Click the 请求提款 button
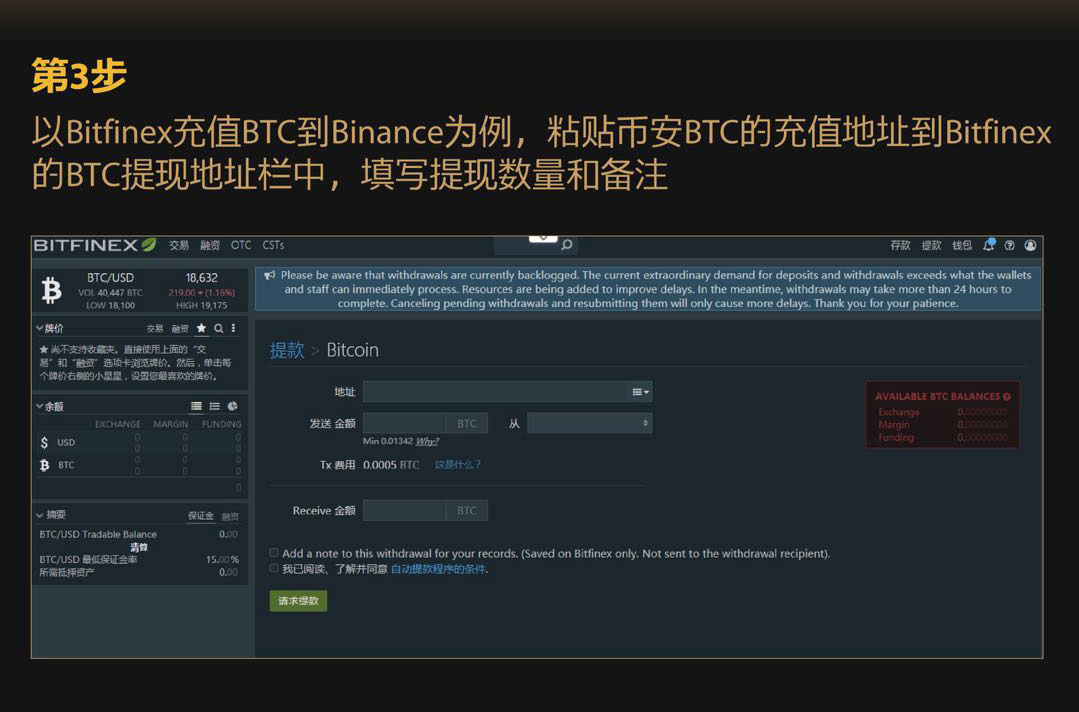This screenshot has width=1079, height=712. [298, 601]
